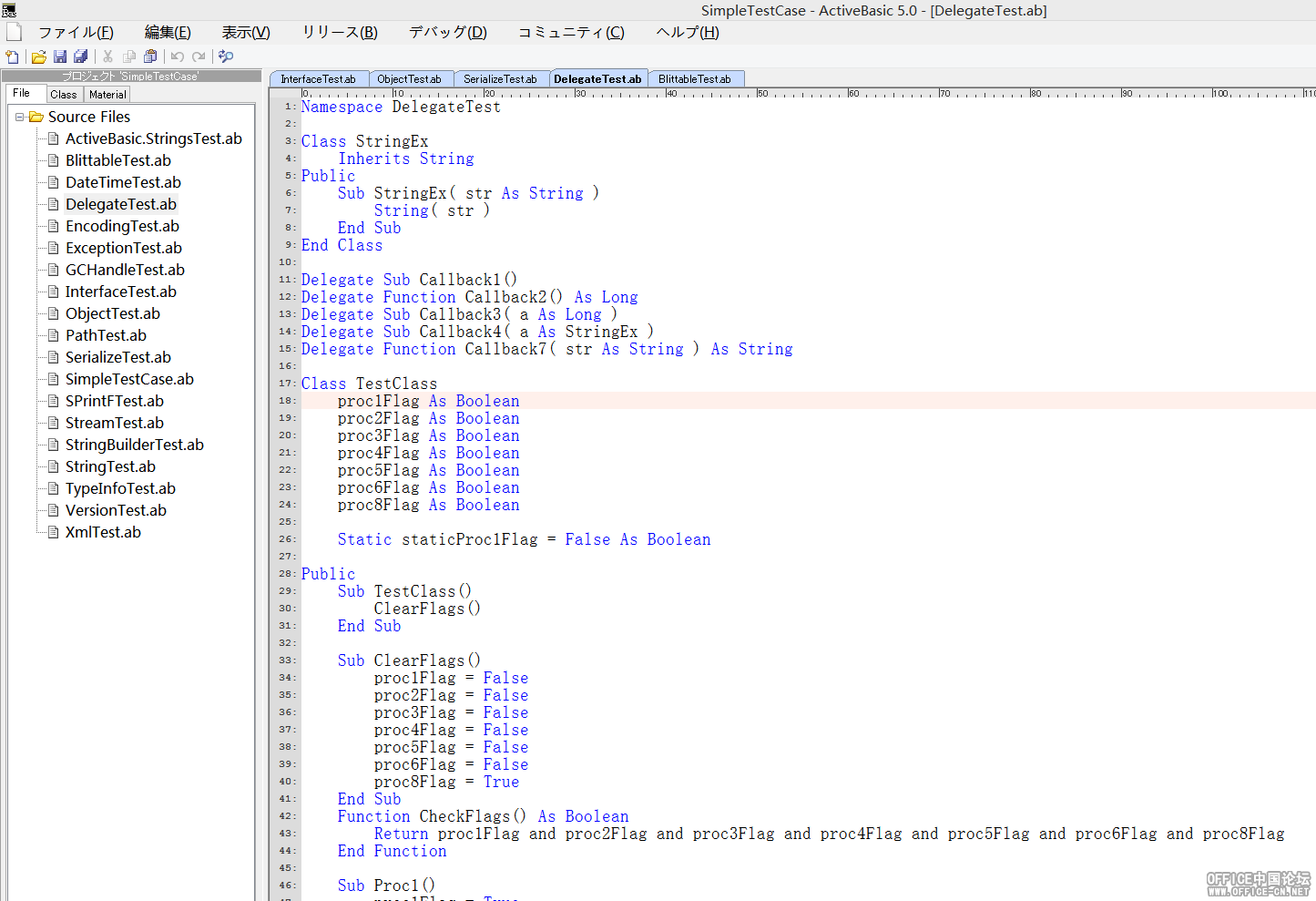The image size is (1316, 901).
Task: Switch to the Material tab in project panel
Action: 107,95
